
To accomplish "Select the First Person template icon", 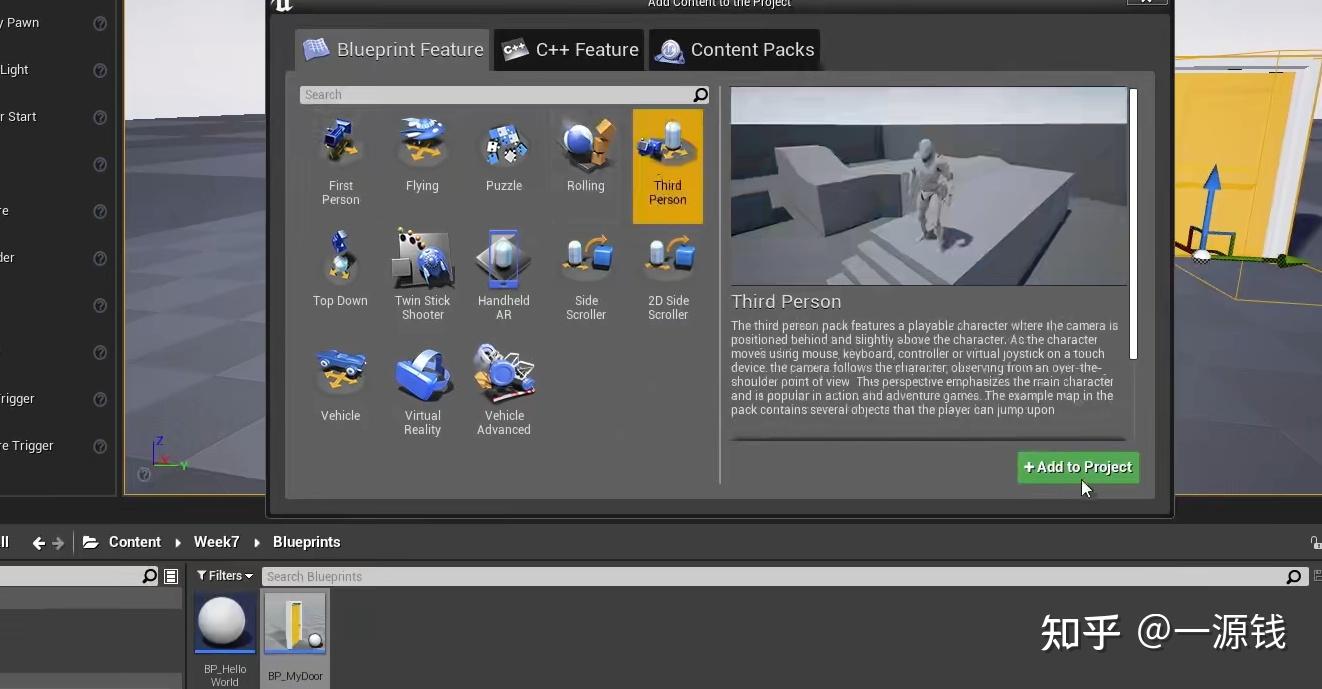I will pos(341,143).
